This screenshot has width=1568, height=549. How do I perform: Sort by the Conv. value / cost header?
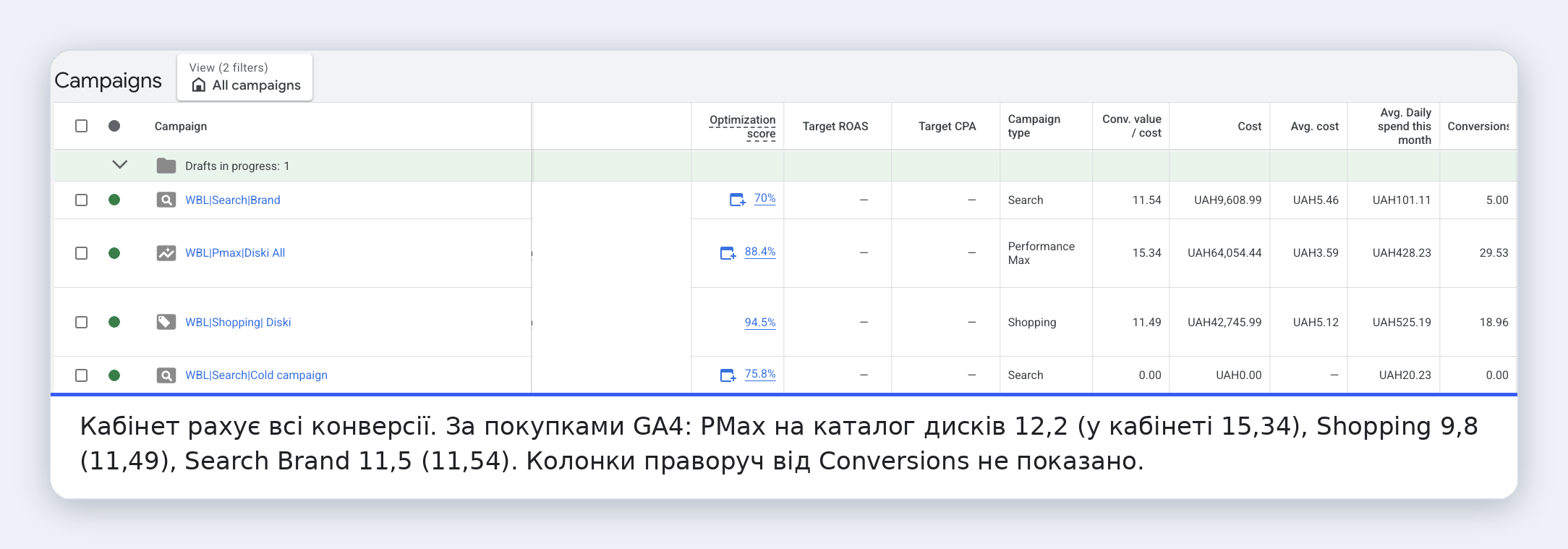pos(1132,126)
